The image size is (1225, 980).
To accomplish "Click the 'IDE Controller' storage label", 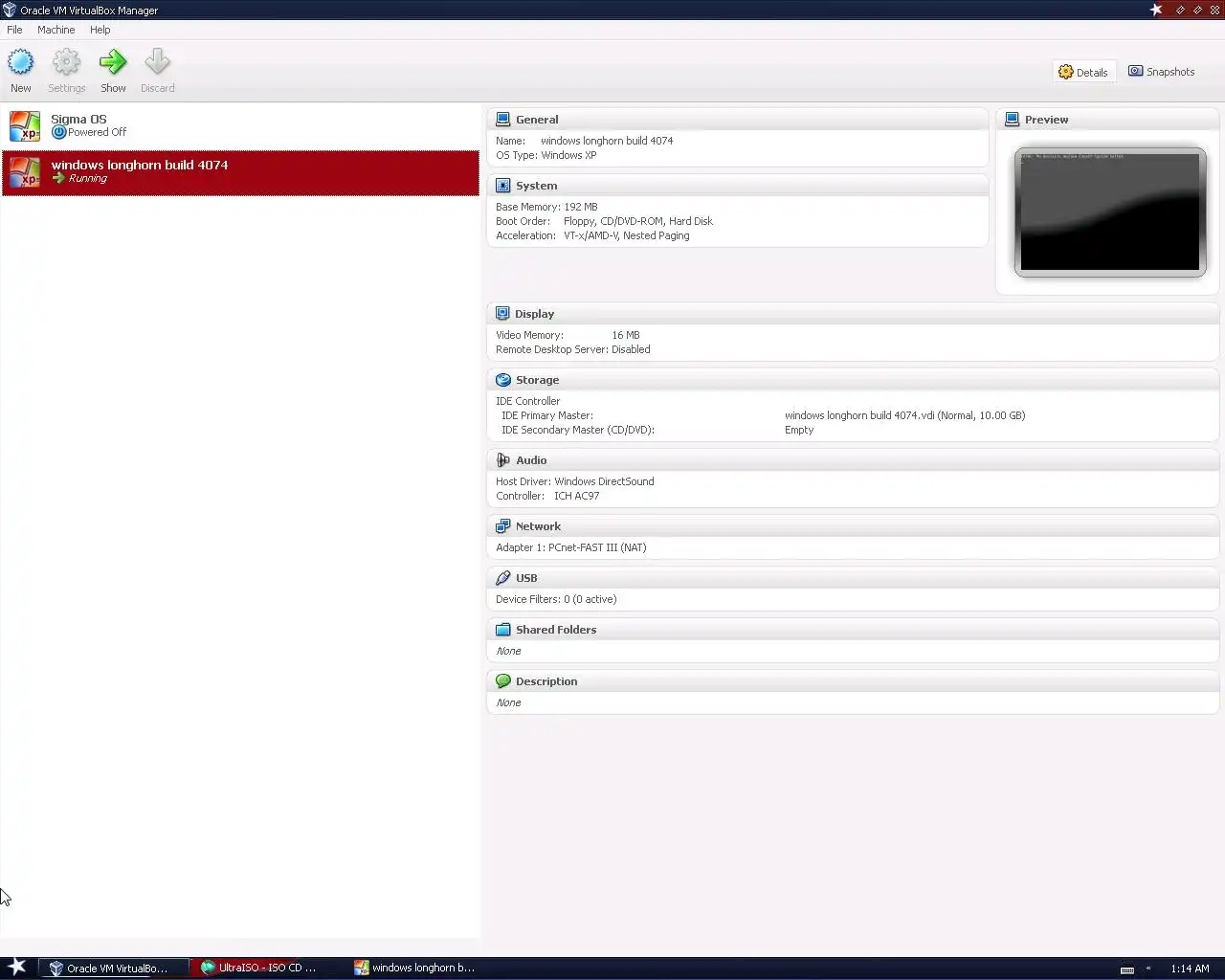I will [528, 401].
